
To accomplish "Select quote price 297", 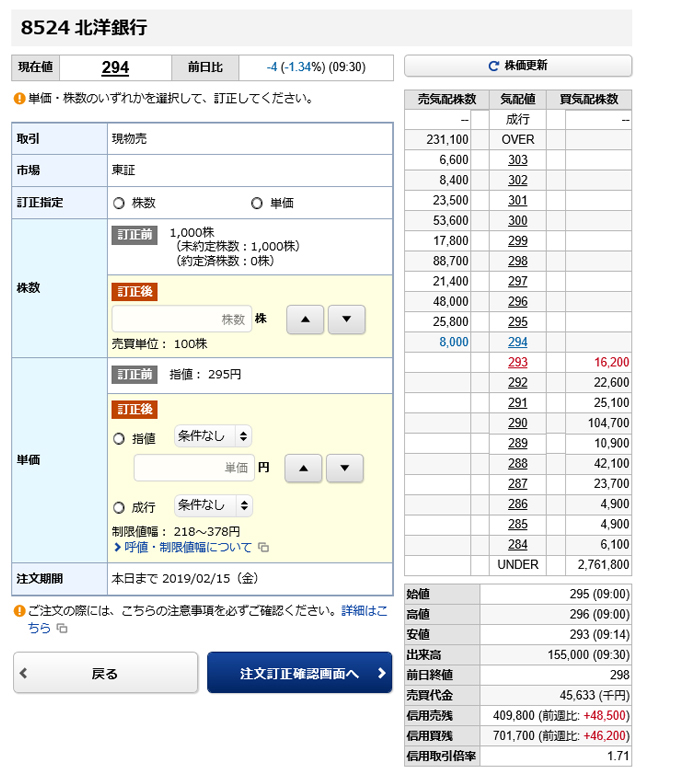I will 517,282.
